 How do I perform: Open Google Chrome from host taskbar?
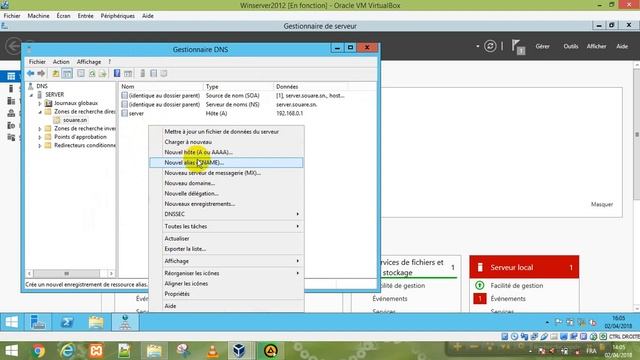coord(39,351)
